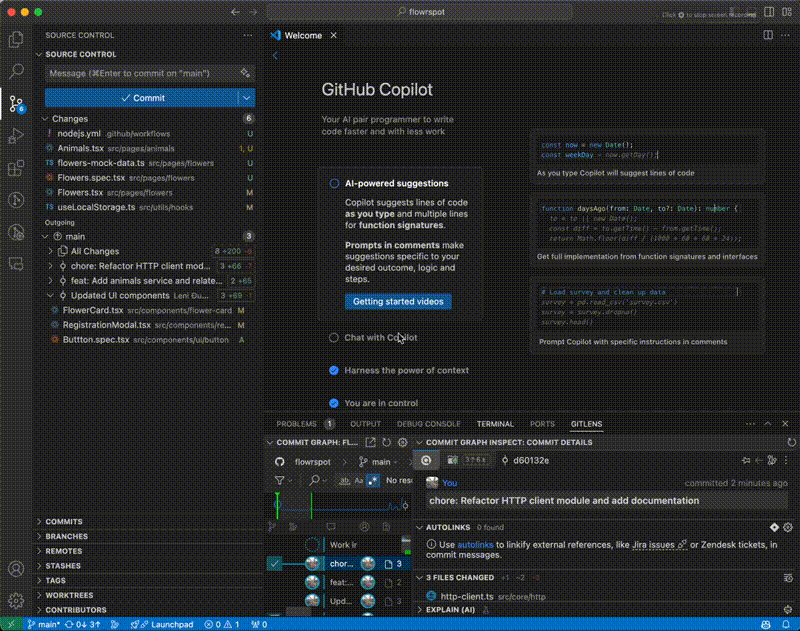Image resolution: width=800 pixels, height=631 pixels.
Task: Click main* branch in status bar
Action: click(x=43, y=624)
